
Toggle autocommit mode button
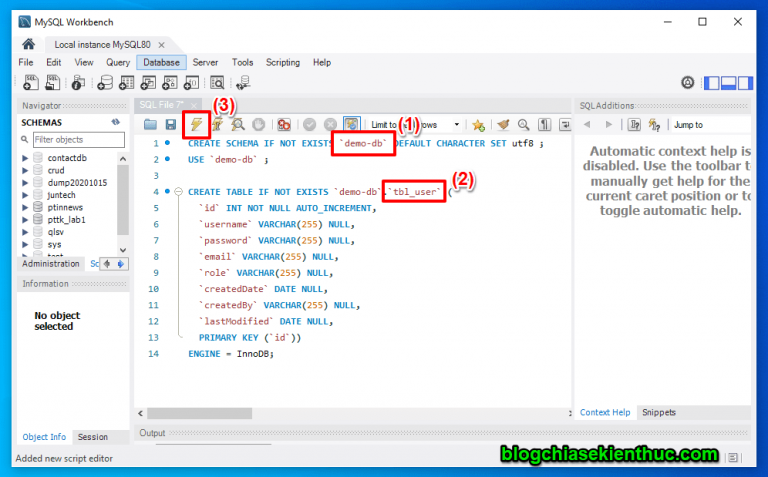pos(352,125)
